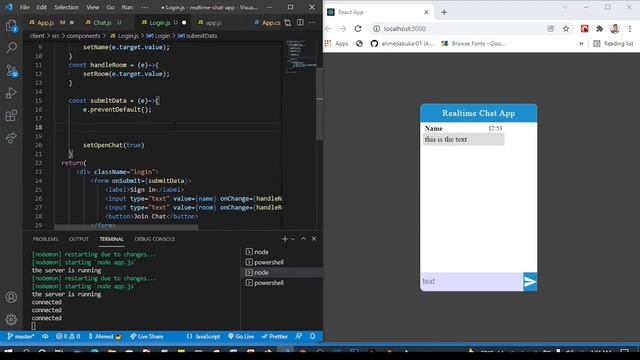640x360 pixels.
Task: Open the ahmedabukar01 GitHub bookmark
Action: click(402, 43)
